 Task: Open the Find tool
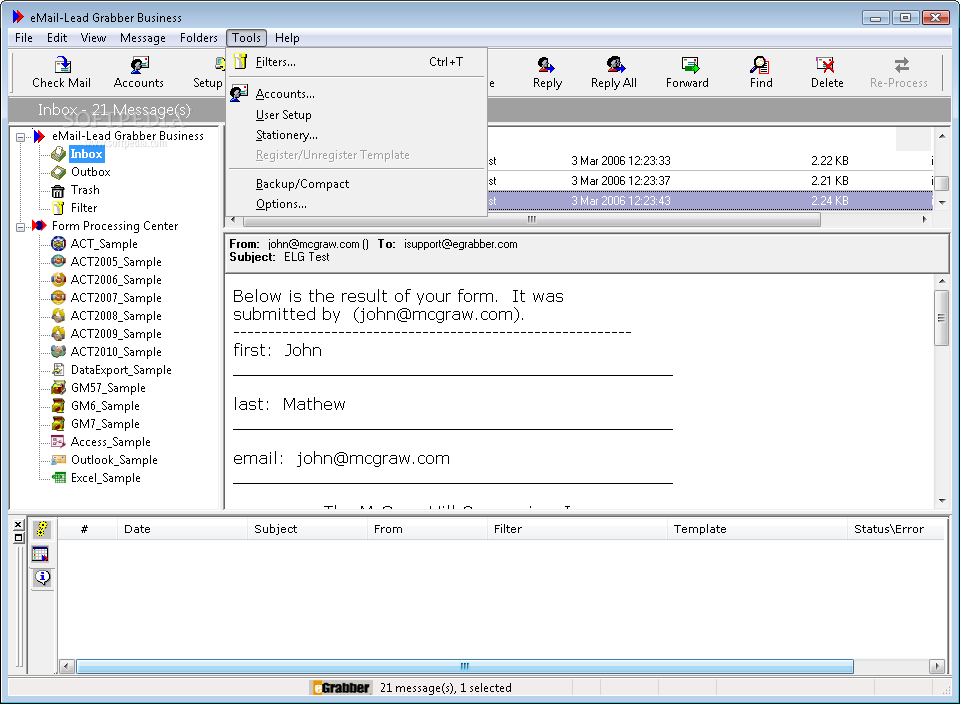[x=760, y=72]
